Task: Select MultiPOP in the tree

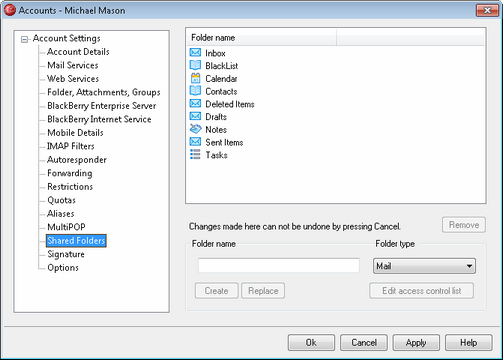Action: [66, 227]
